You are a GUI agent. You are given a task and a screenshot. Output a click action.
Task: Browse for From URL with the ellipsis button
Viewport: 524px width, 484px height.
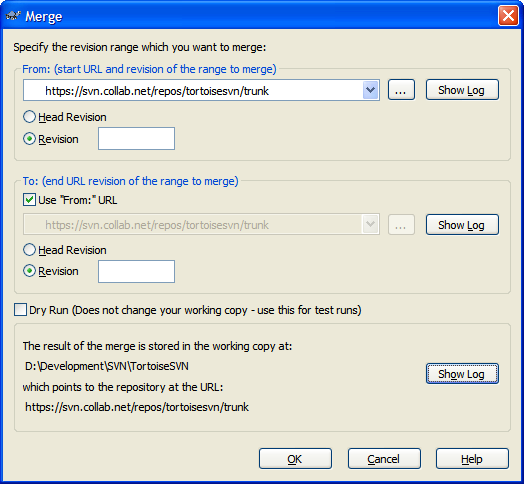(401, 90)
